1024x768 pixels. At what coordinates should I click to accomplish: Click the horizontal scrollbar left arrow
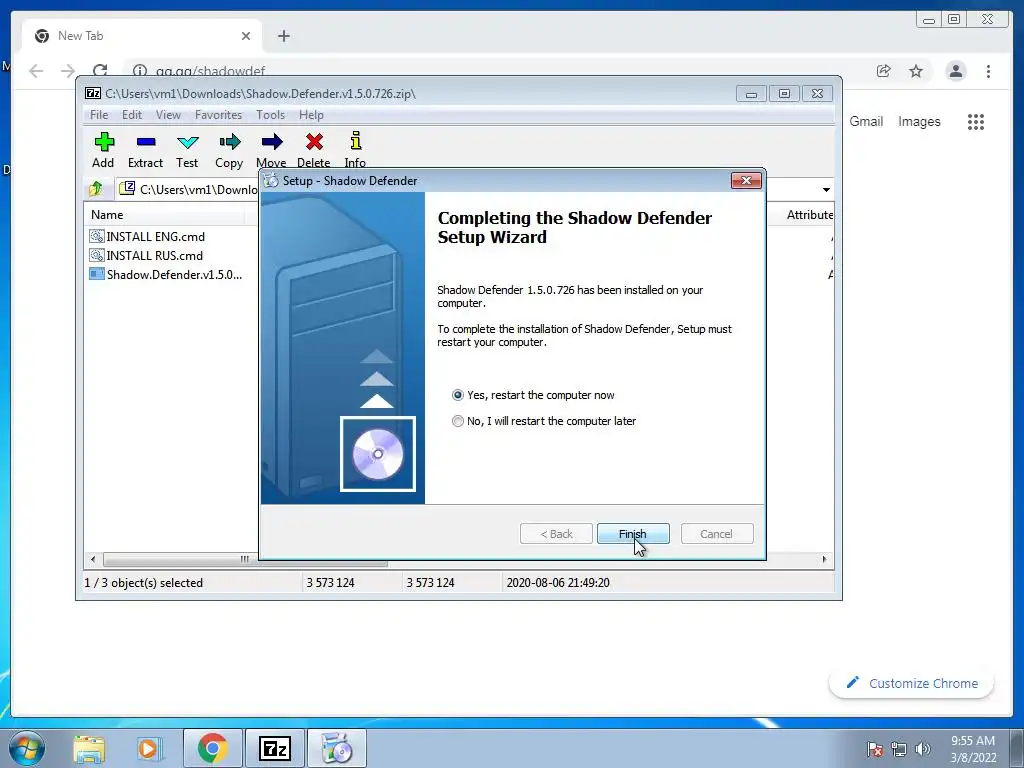tap(93, 559)
